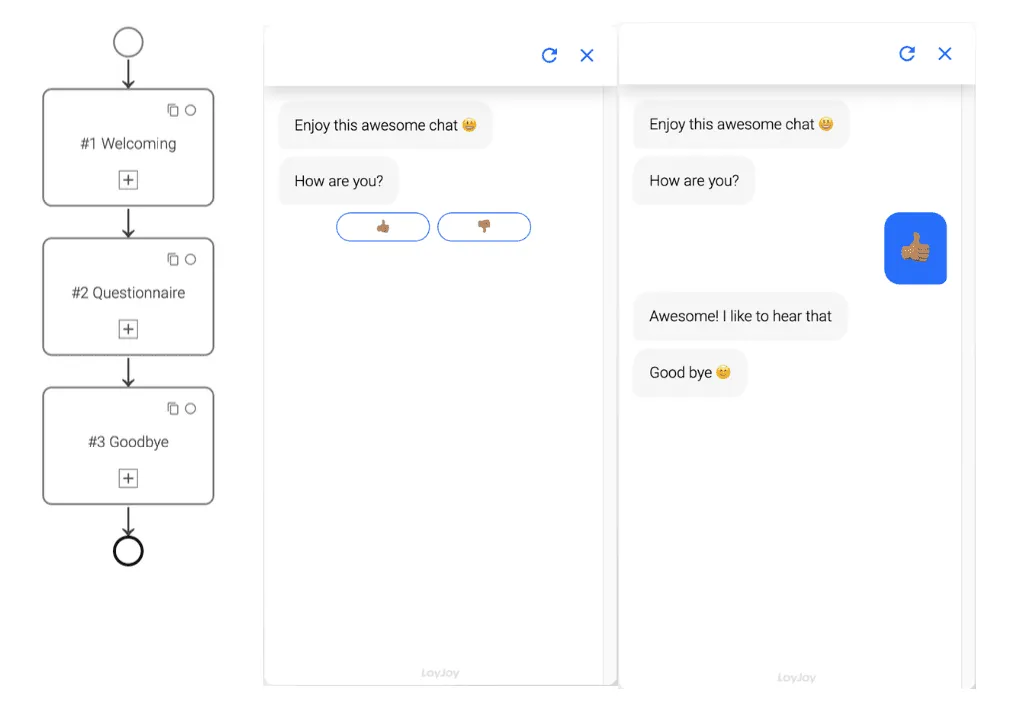Toggle the circle selector on #1 Welcoming
The height and width of the screenshot is (706, 1020).
(x=189, y=110)
